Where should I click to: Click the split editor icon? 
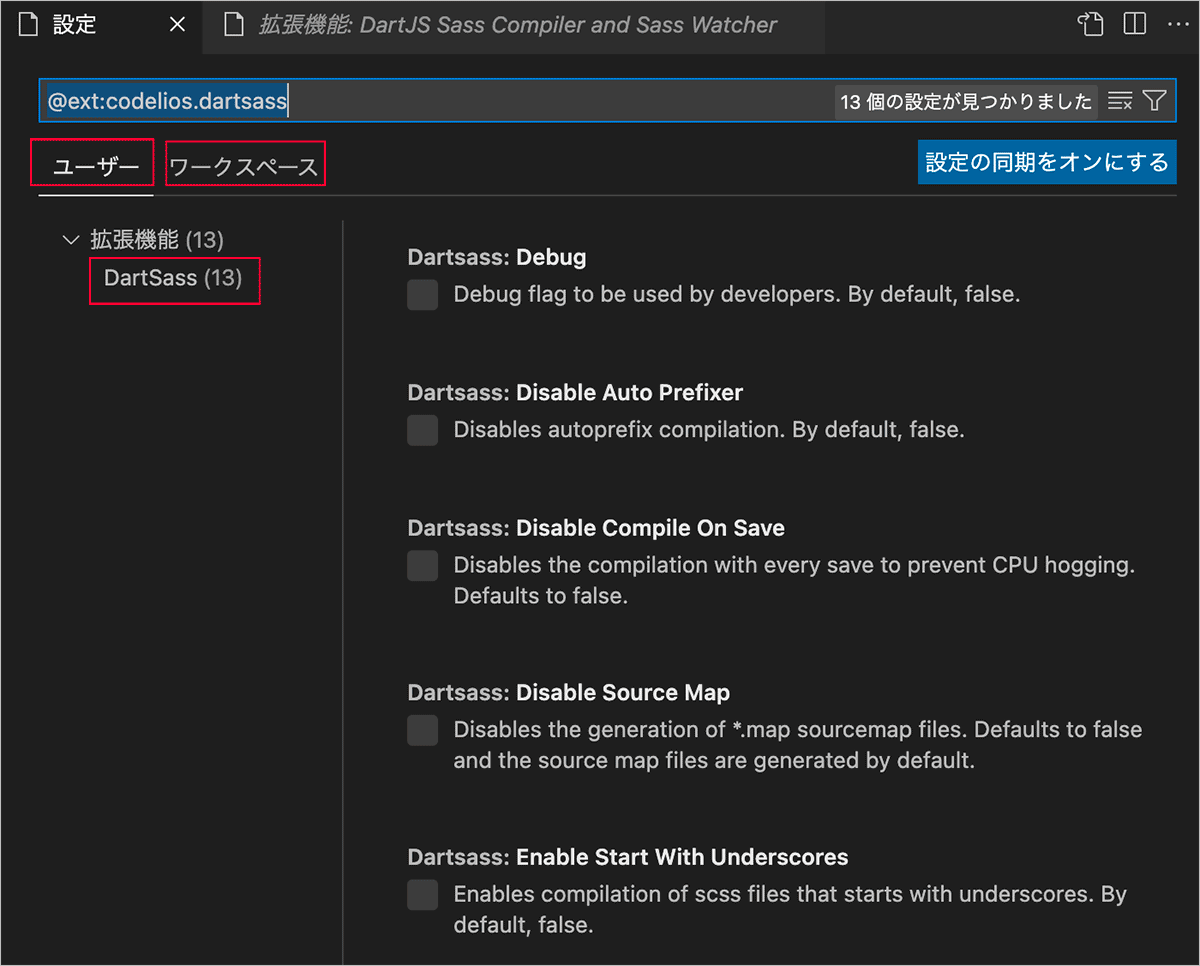coord(1134,25)
